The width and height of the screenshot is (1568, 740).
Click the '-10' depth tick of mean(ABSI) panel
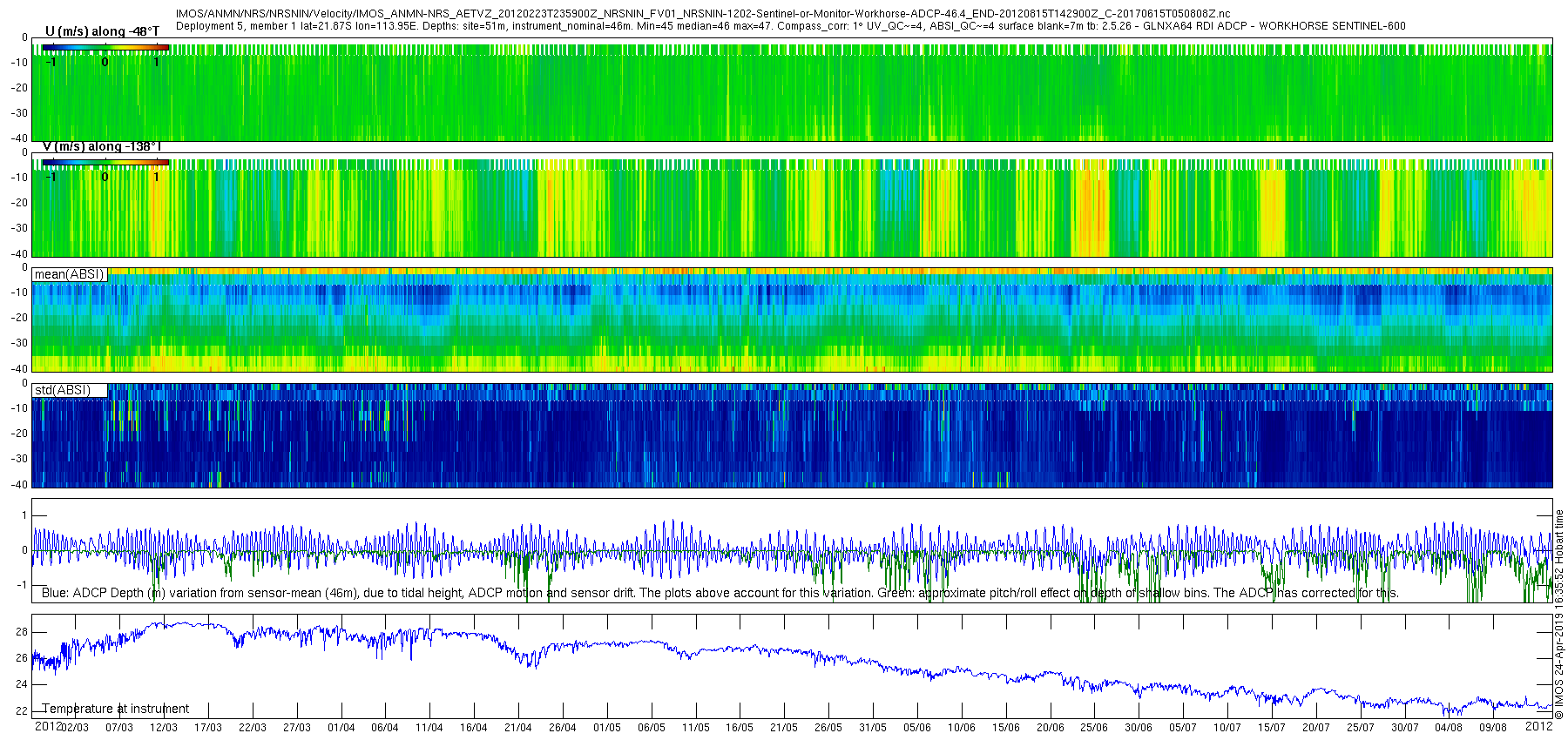19,293
